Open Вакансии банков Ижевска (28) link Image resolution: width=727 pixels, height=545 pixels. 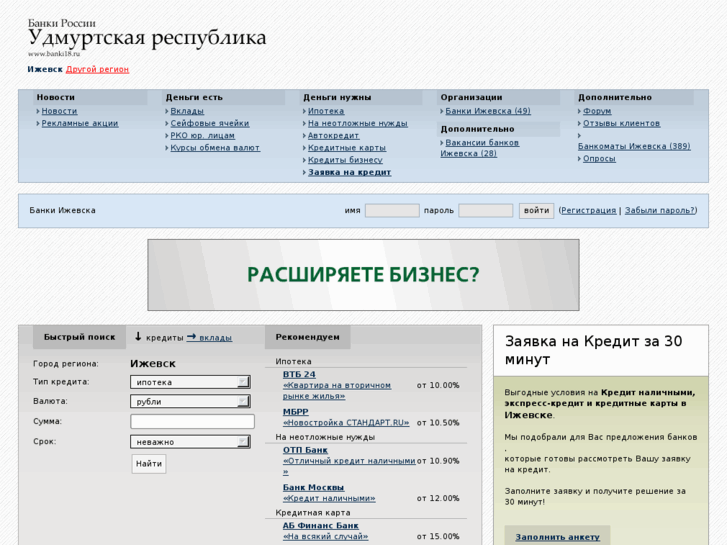479,148
